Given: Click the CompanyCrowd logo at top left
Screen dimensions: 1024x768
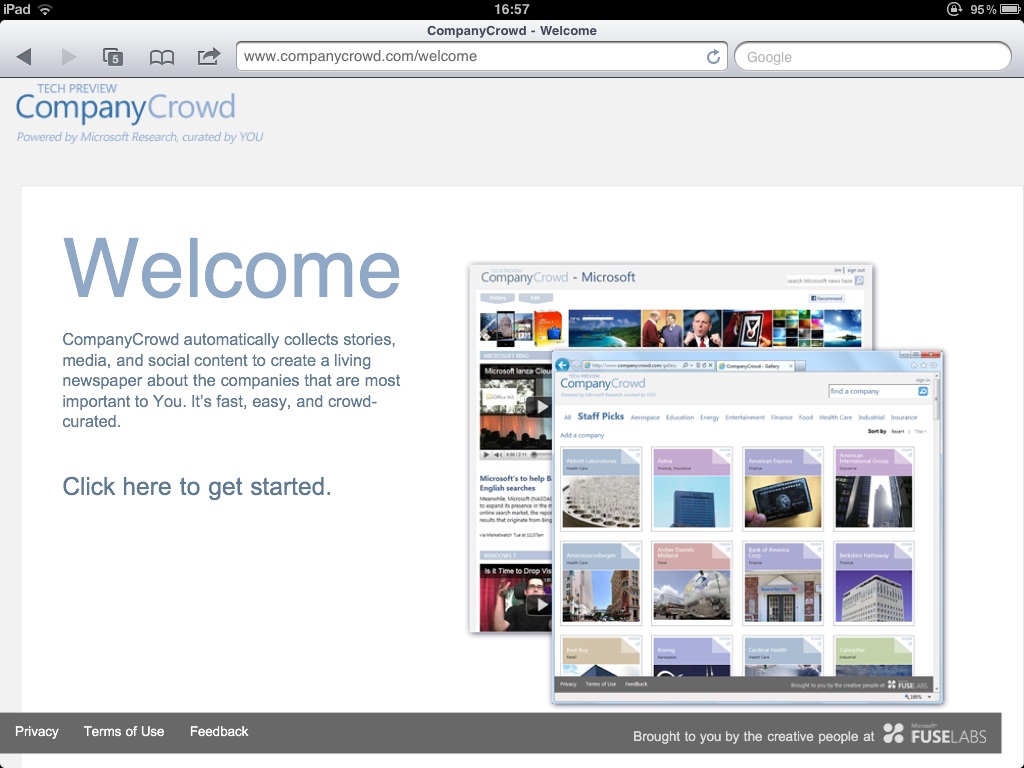Looking at the screenshot, I should [126, 107].
